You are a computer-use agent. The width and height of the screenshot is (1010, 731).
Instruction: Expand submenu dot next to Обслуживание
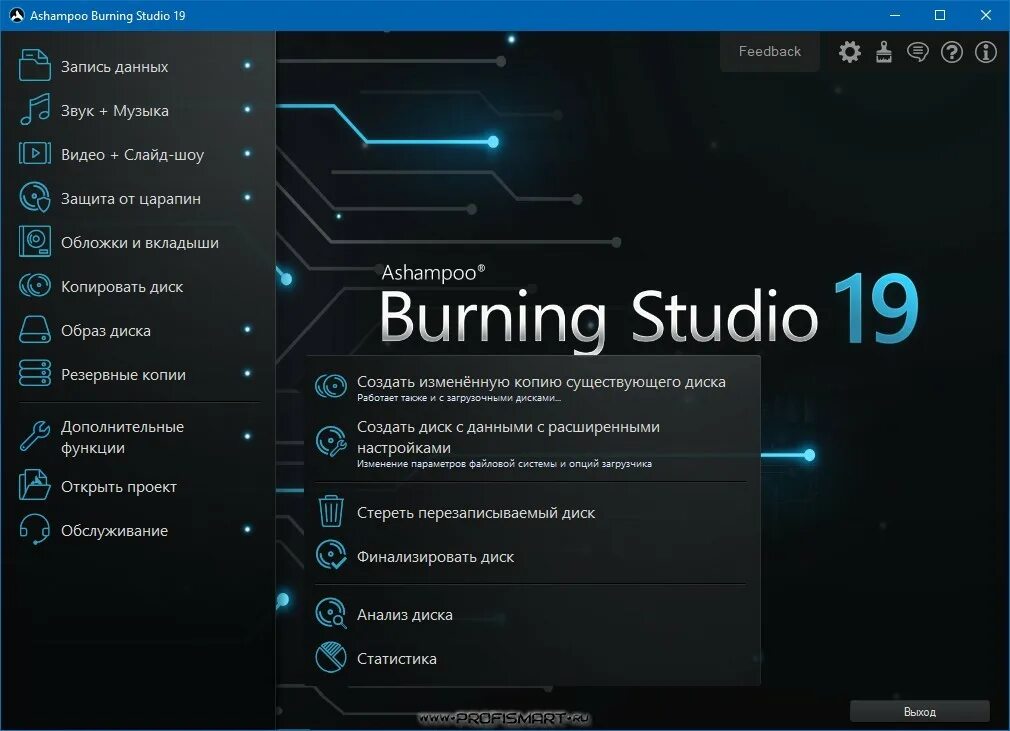pyautogui.click(x=247, y=529)
